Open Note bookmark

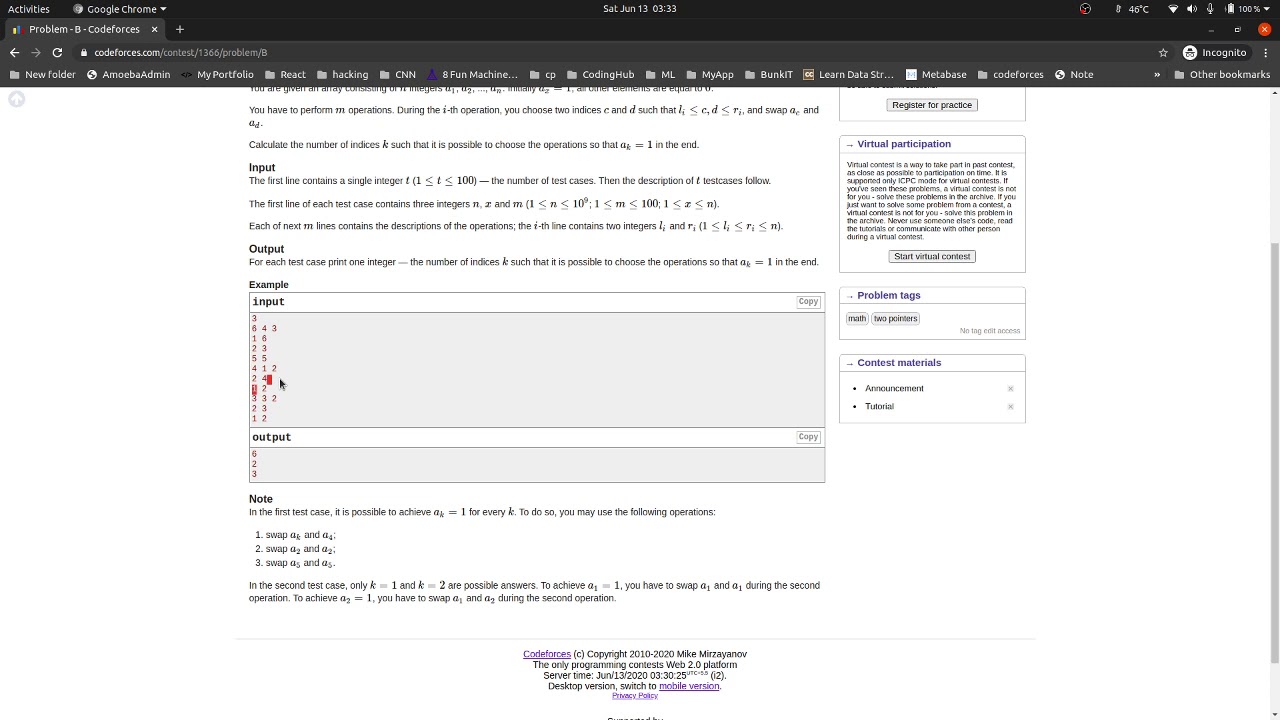point(1074,74)
